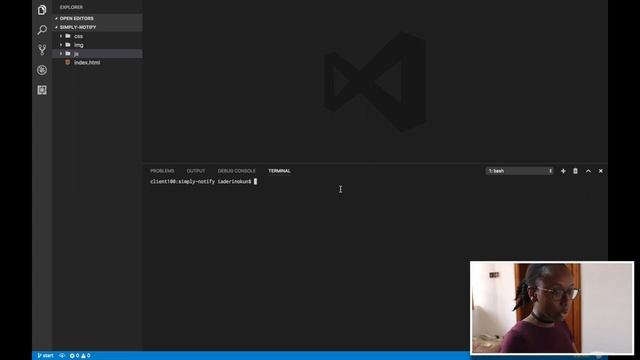Open the Debug view icon
Viewport: 640px width, 360px height.
[42, 70]
